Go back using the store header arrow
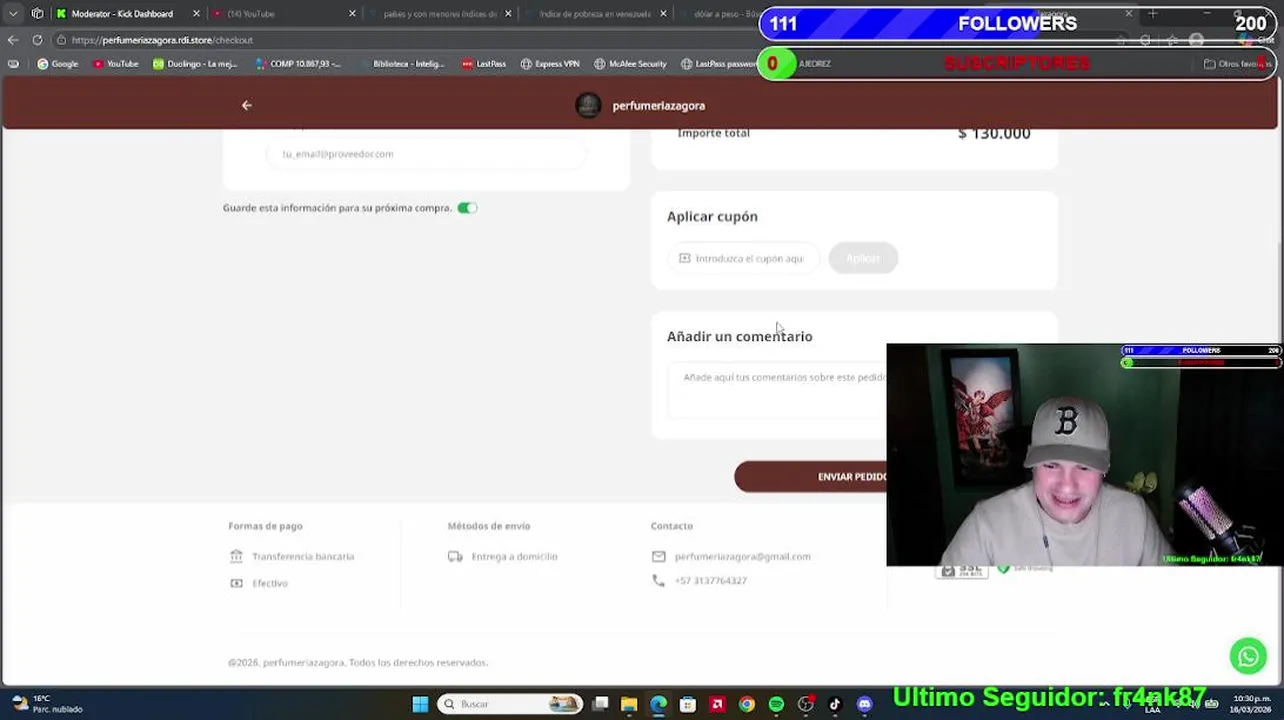This screenshot has height=720, width=1284. (x=247, y=105)
